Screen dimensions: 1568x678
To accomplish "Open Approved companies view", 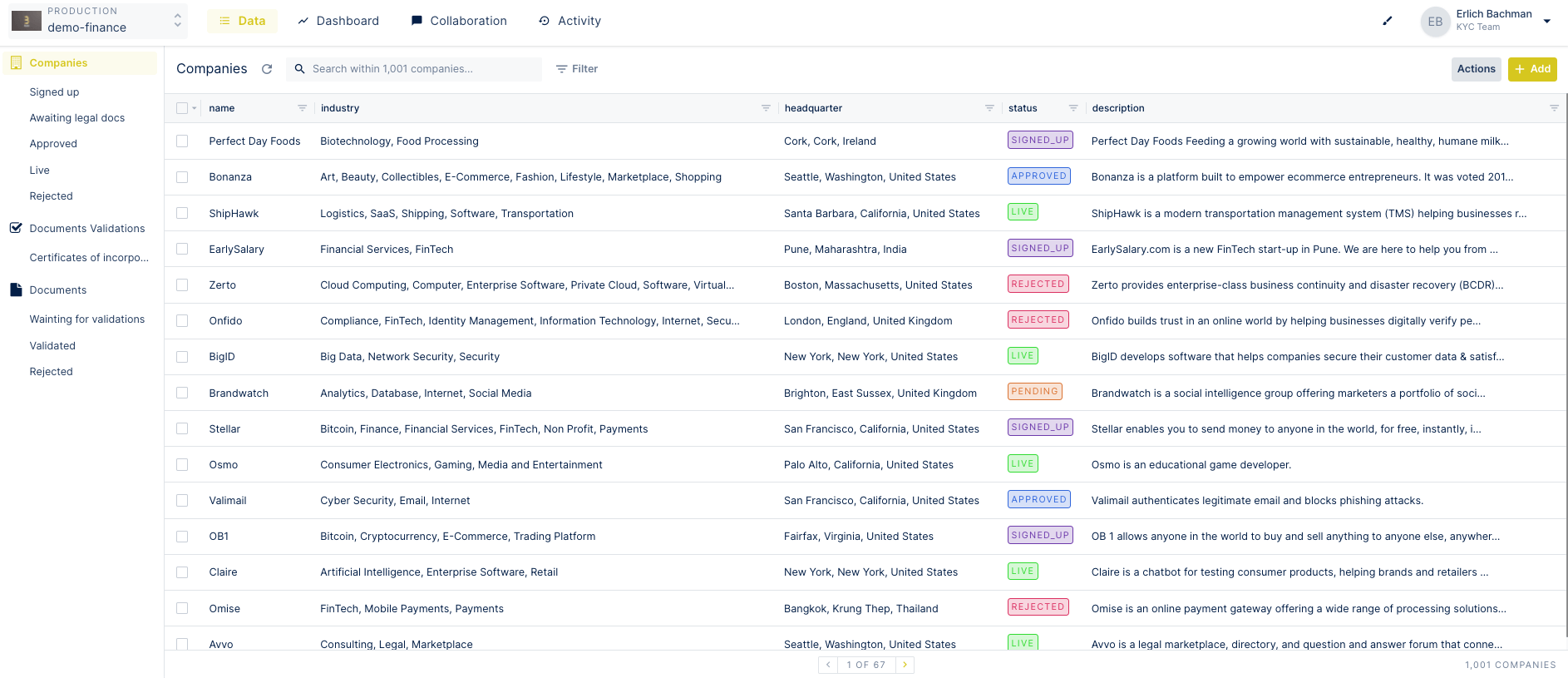I will coord(53,144).
